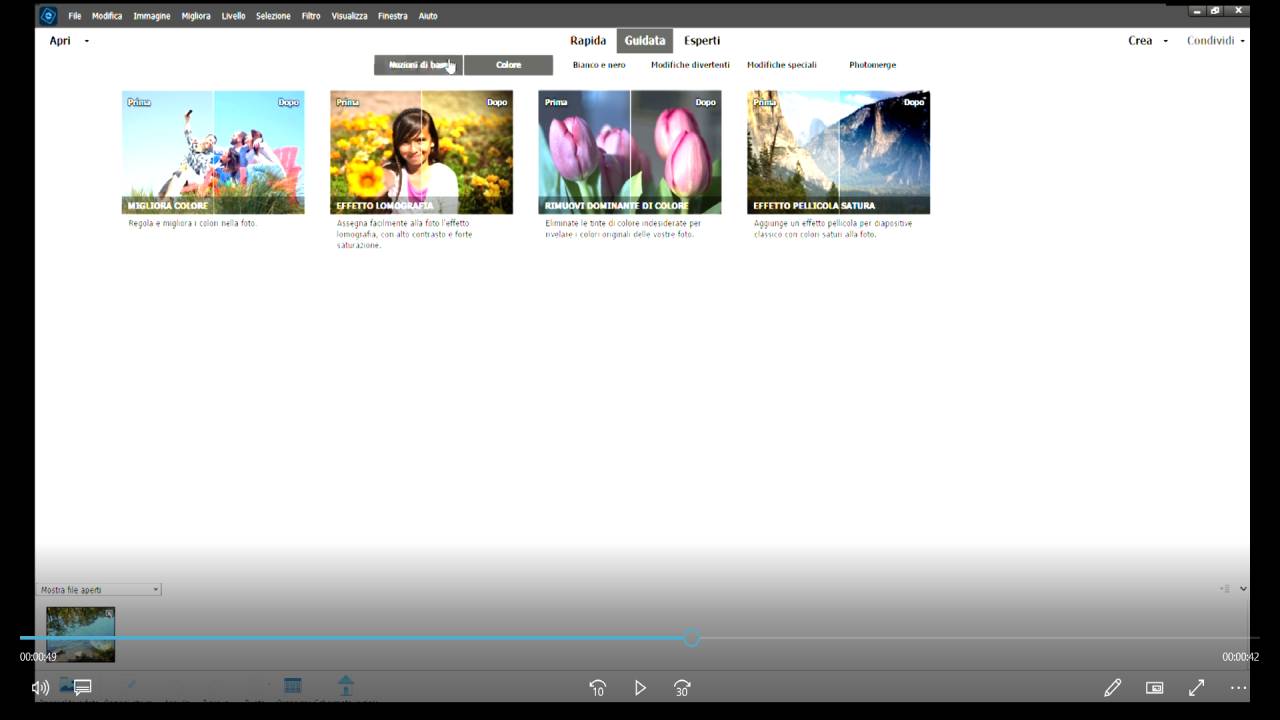Select the 'Nozioni di base' category
This screenshot has width=1280, height=720.
click(x=418, y=65)
